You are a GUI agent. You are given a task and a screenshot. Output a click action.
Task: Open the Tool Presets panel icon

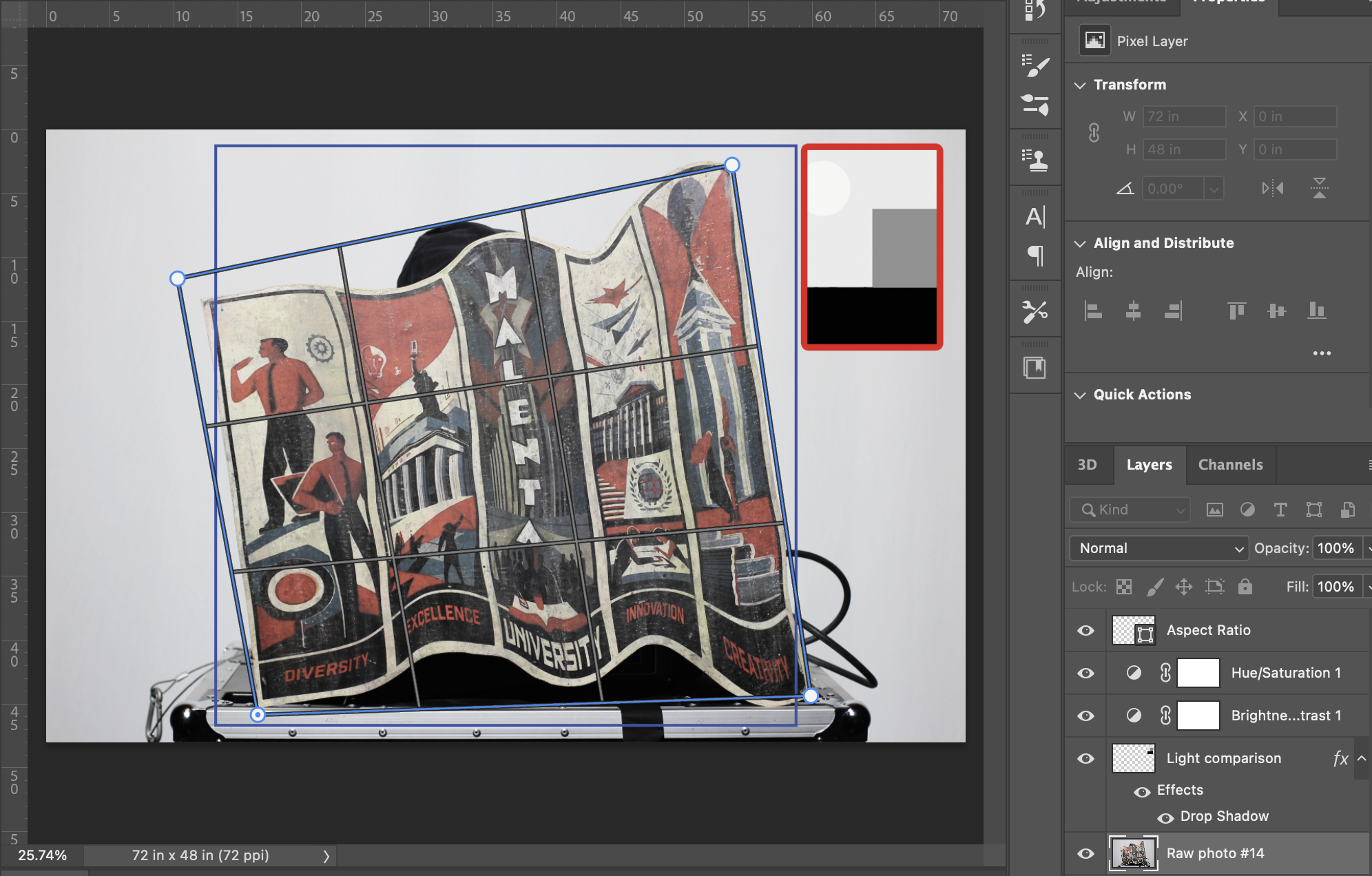[1035, 311]
